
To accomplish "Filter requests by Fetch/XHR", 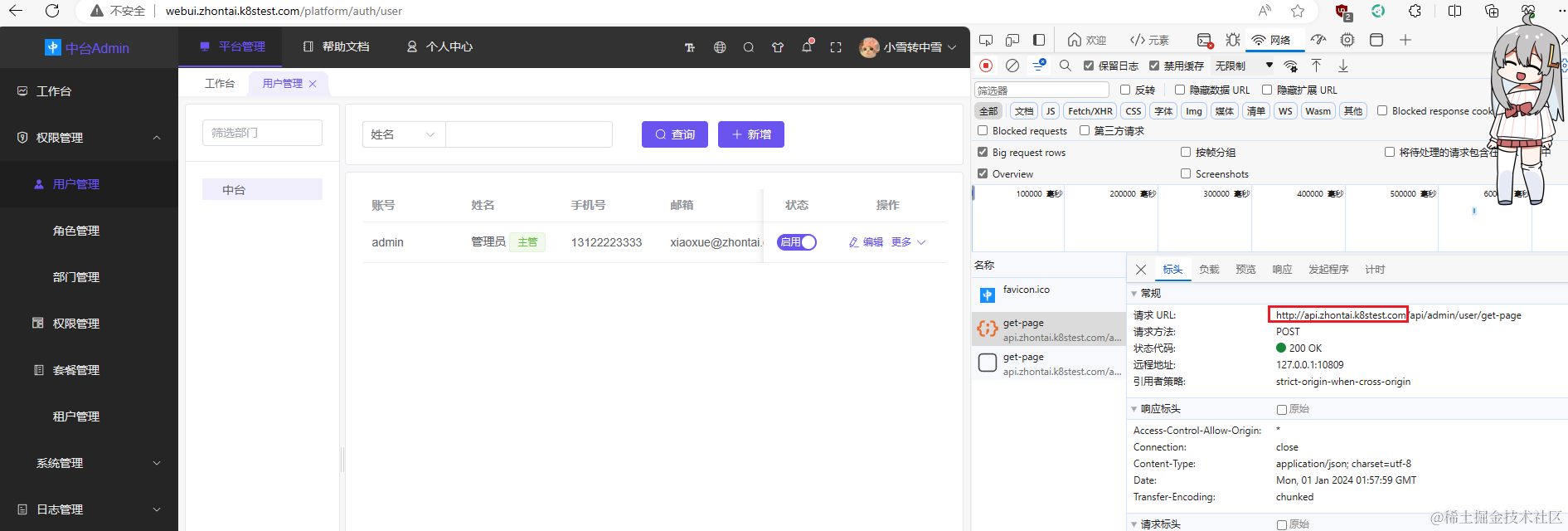I will 1090,111.
